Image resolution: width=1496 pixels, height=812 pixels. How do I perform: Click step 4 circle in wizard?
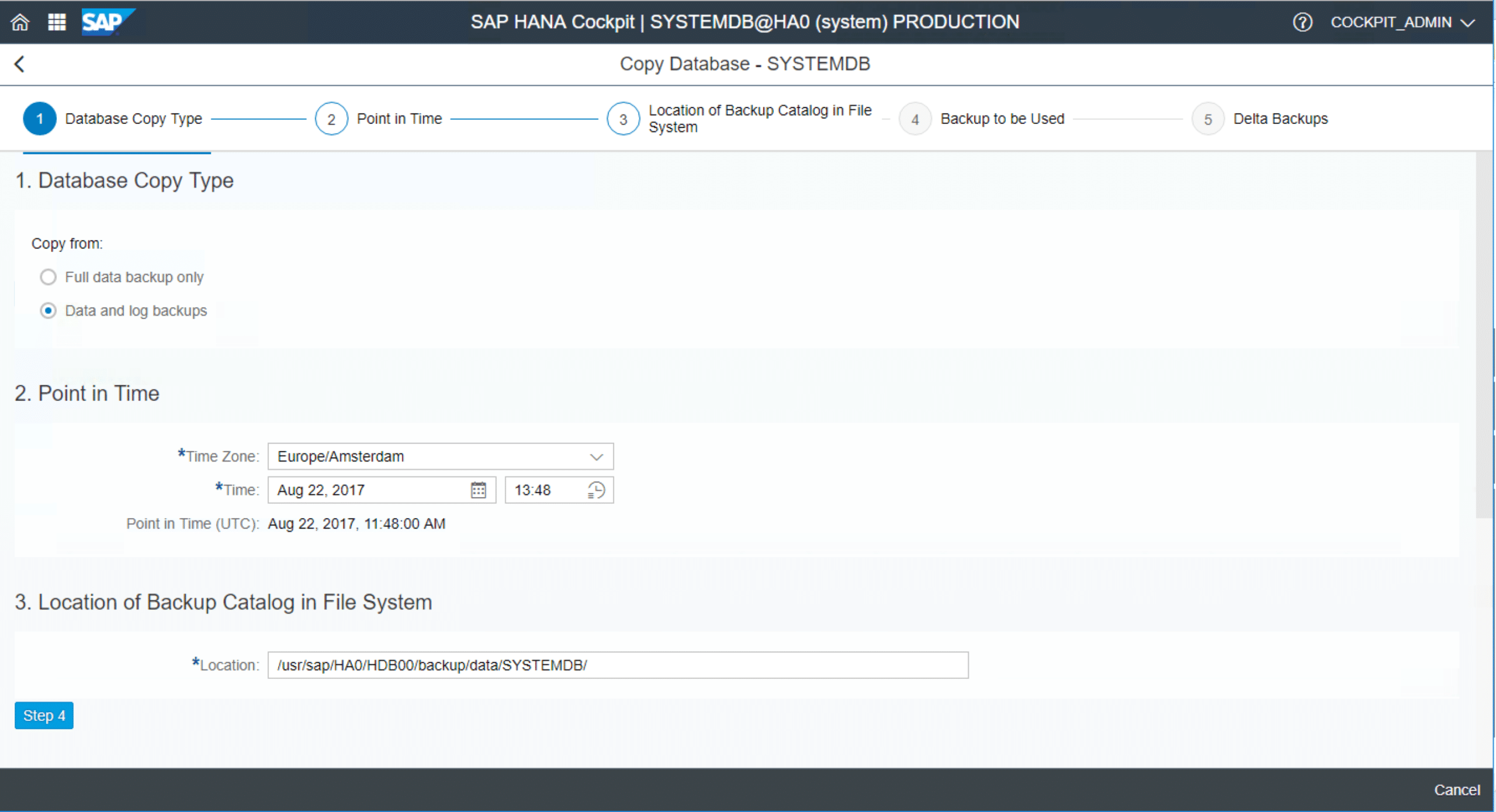[x=915, y=119]
